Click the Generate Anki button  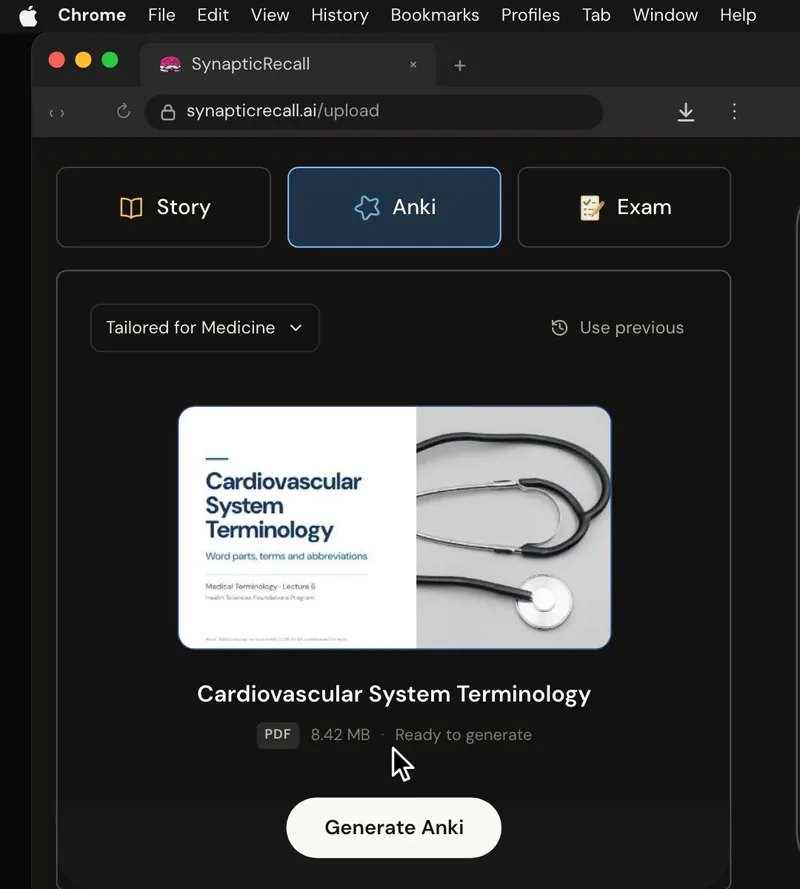click(394, 828)
